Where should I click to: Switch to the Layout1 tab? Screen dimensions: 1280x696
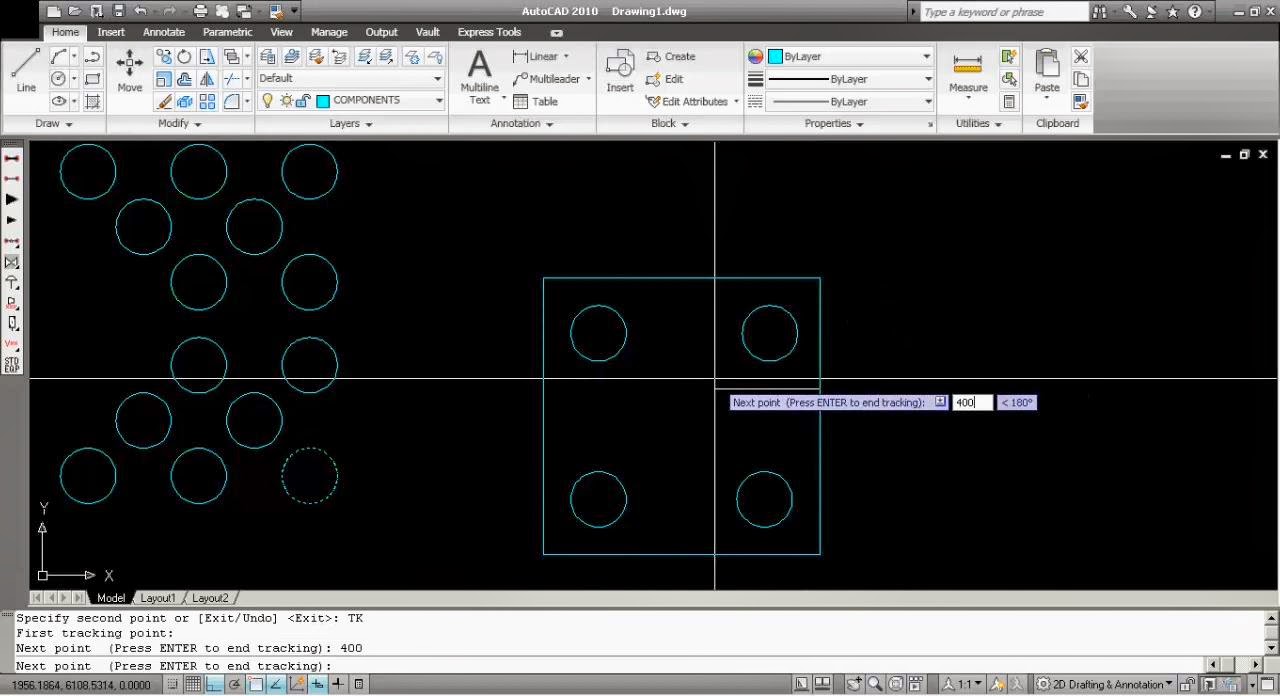157,597
